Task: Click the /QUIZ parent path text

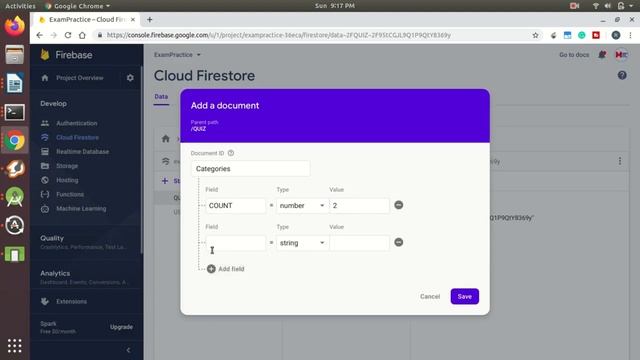Action: coord(198,129)
